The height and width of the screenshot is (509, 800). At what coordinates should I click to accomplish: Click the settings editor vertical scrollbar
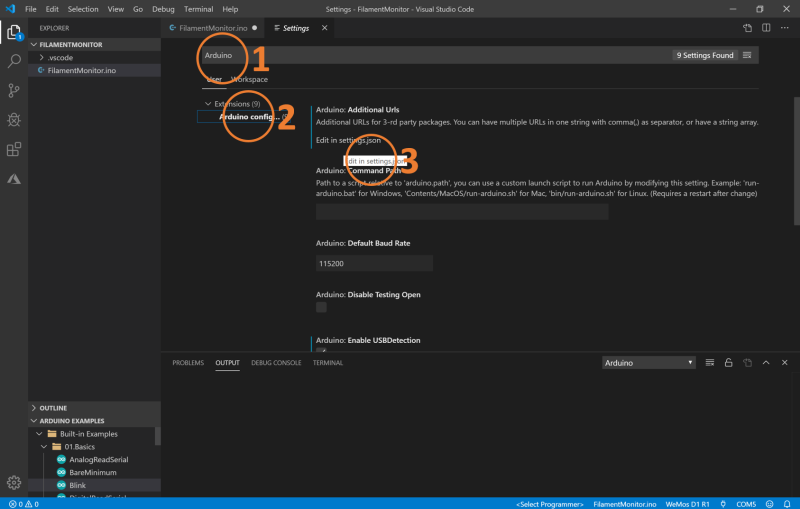(x=796, y=161)
